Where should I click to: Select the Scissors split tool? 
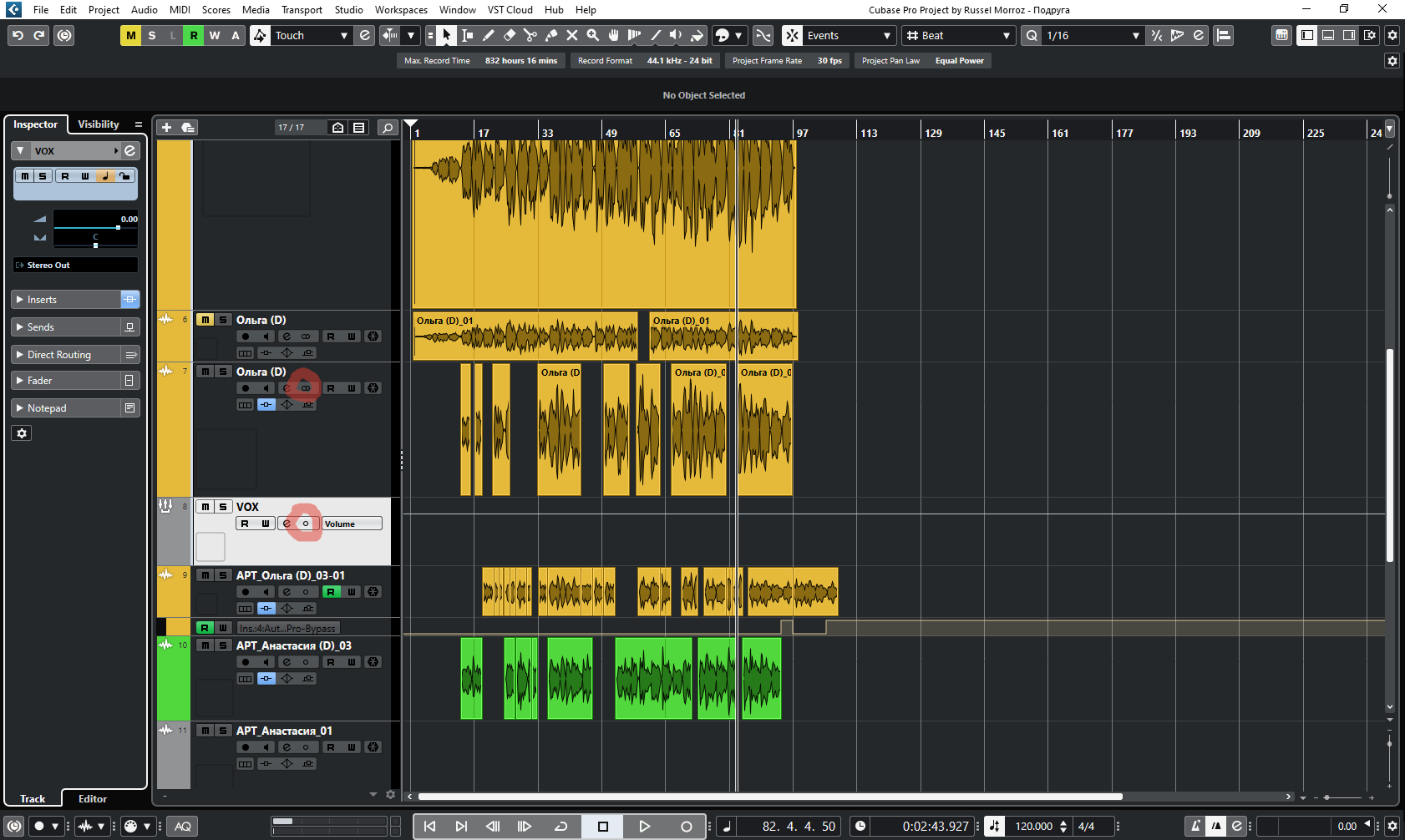[x=530, y=35]
